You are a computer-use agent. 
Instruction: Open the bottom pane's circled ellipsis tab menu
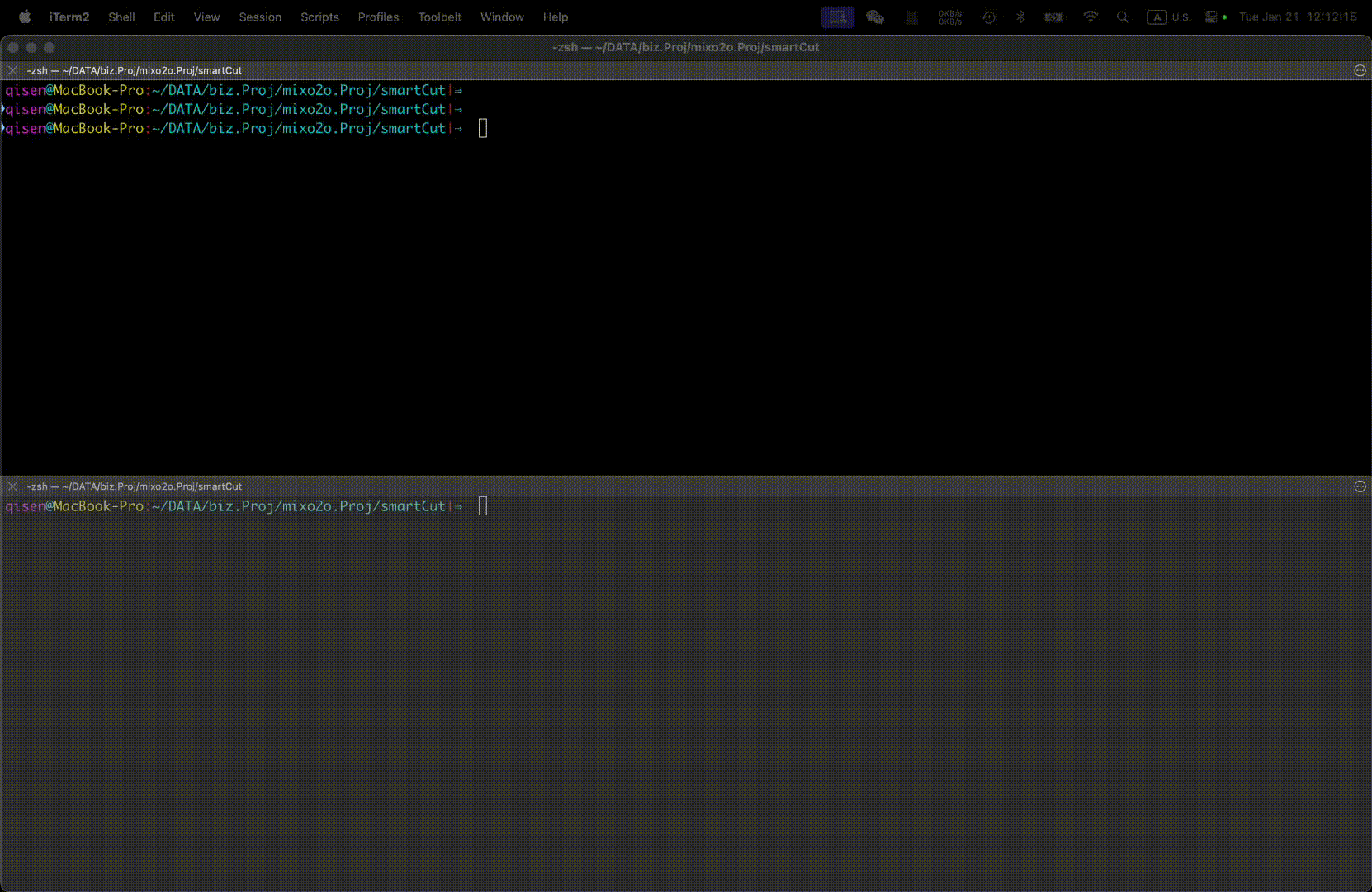(1360, 486)
